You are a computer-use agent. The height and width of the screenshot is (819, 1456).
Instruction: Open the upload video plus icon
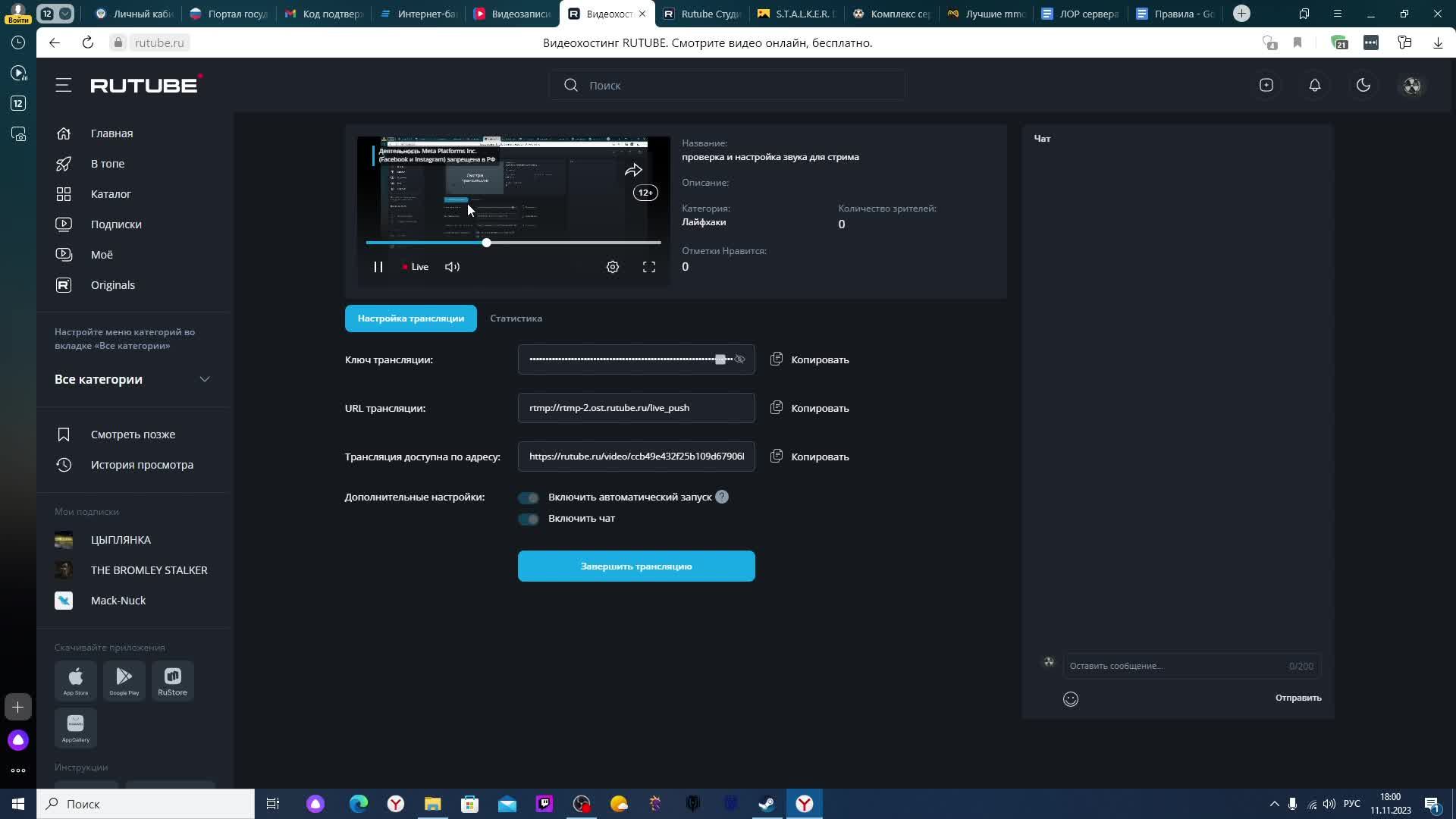[1266, 85]
